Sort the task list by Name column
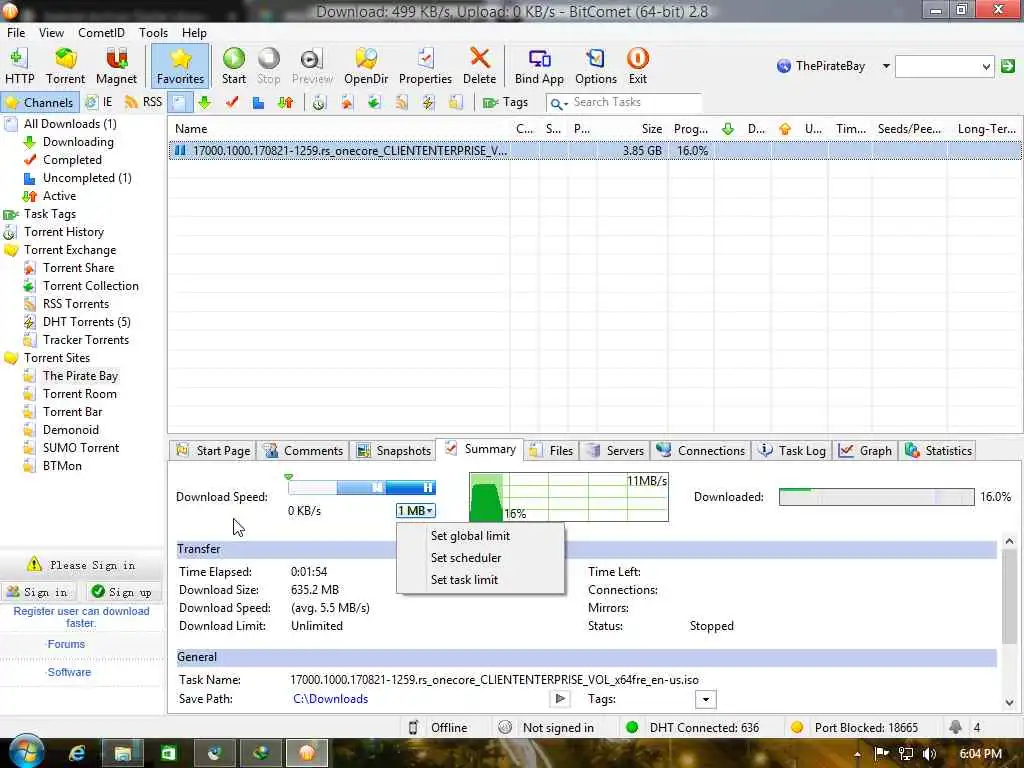Viewport: 1024px width, 768px height. (191, 129)
